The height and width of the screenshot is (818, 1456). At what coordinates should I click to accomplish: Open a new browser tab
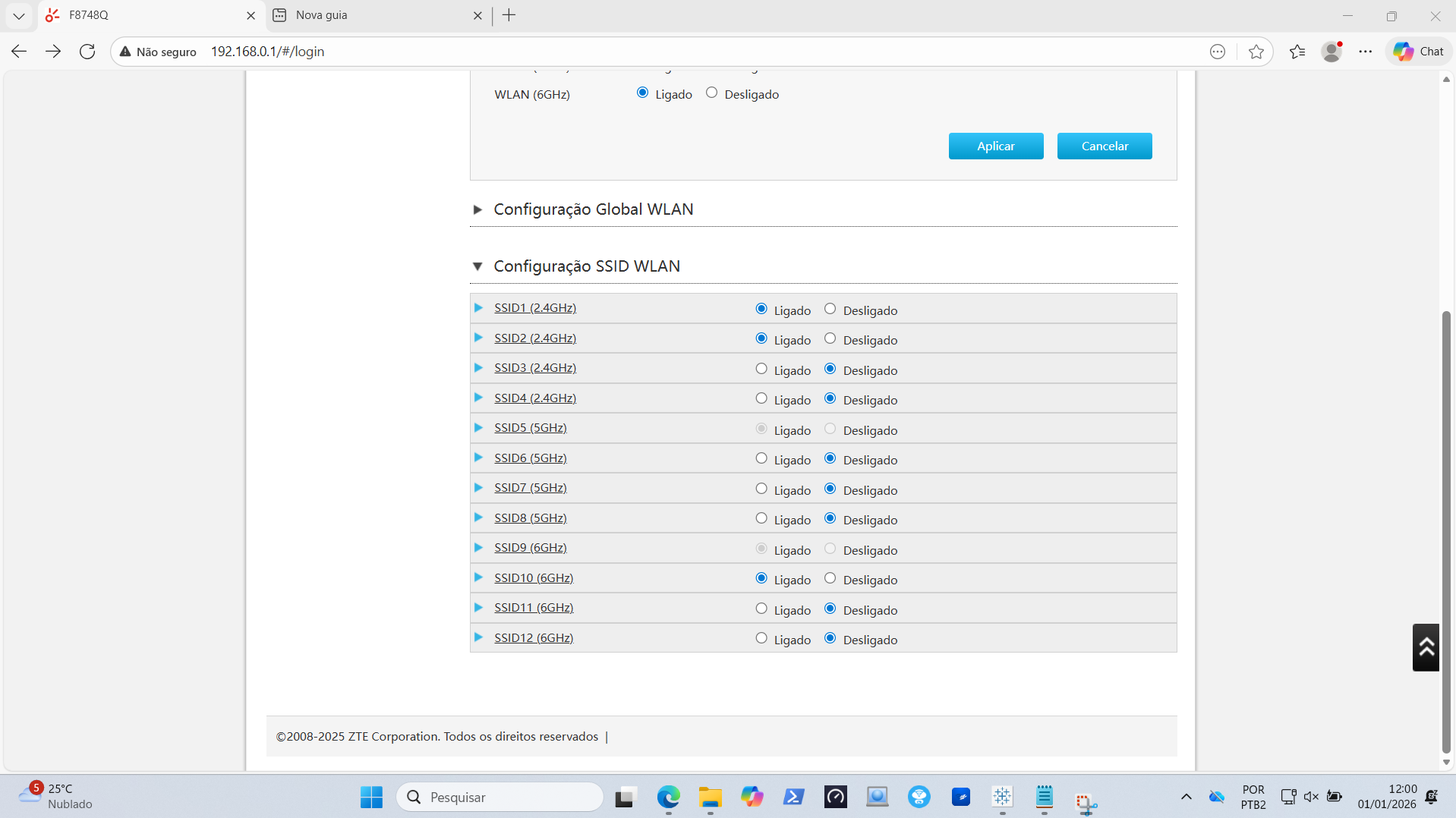point(509,15)
